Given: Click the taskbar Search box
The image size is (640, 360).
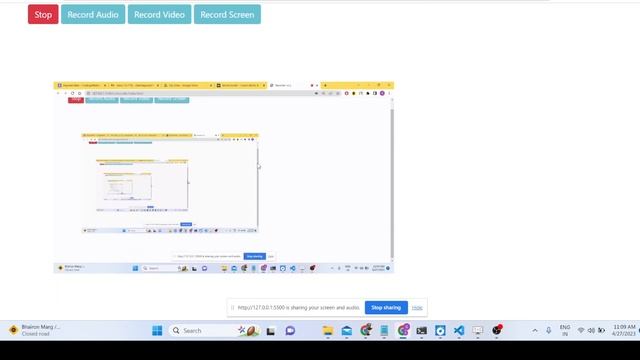Looking at the screenshot, I should coord(214,331).
